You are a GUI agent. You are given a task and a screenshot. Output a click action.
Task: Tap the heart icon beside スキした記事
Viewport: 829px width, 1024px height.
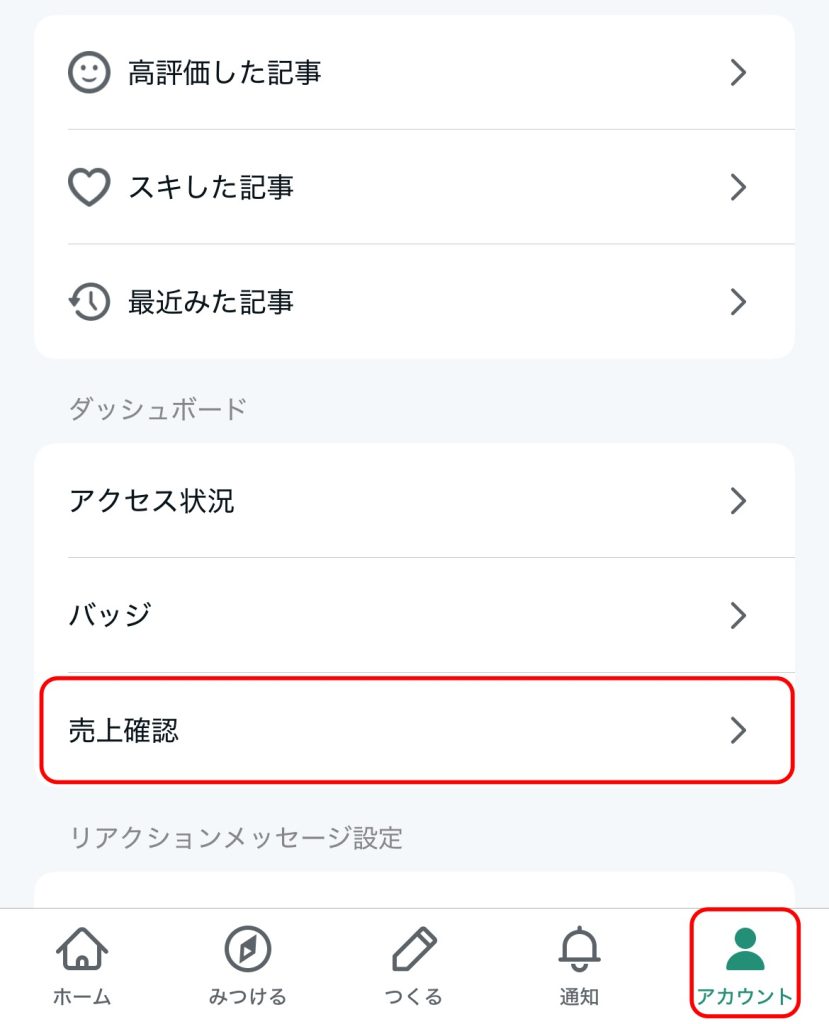(x=89, y=187)
